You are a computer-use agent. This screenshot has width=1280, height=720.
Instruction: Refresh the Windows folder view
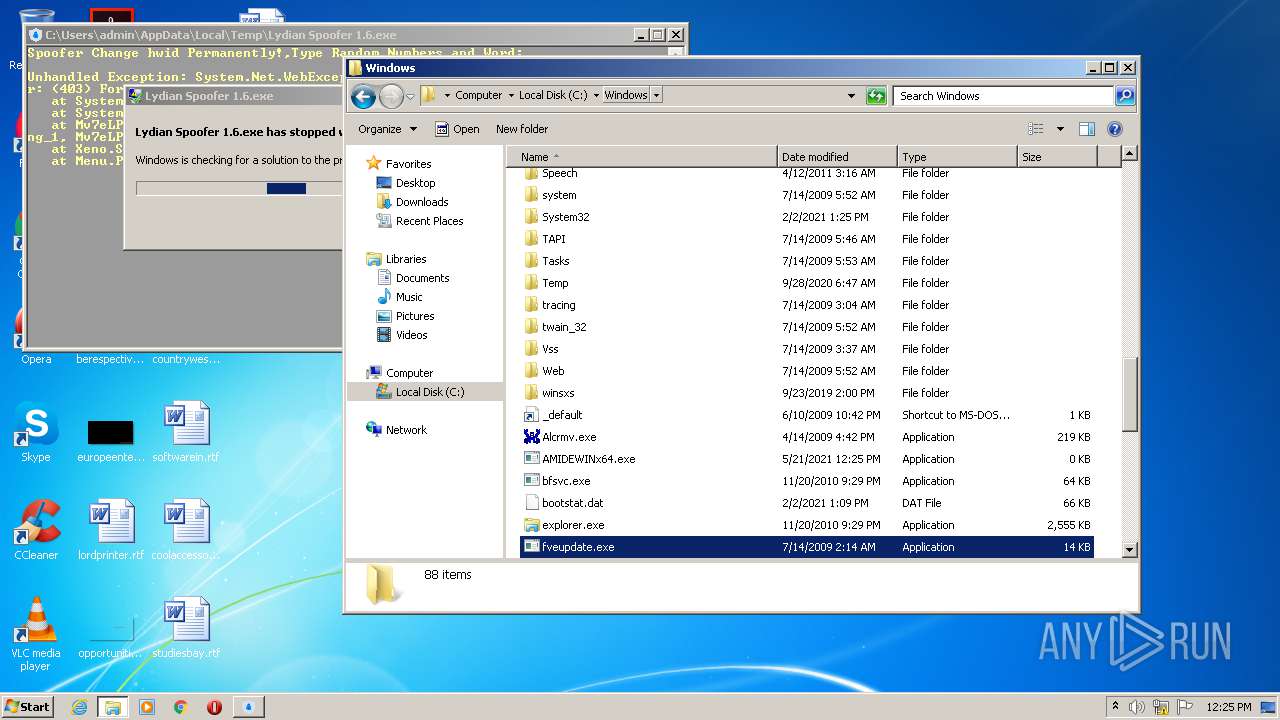876,96
